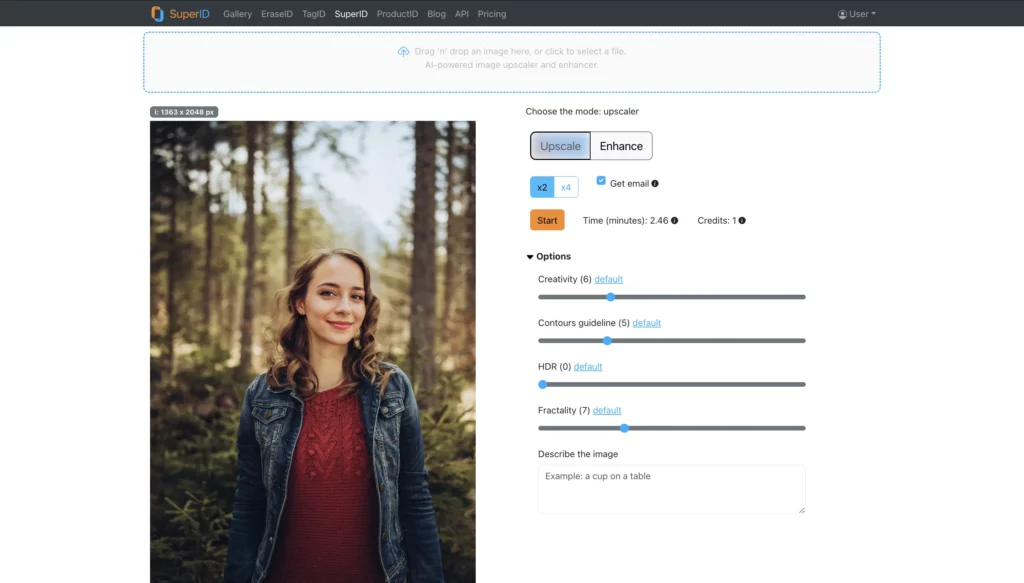Open the User dropdown menu
1024x583 pixels.
pyautogui.click(x=857, y=13)
